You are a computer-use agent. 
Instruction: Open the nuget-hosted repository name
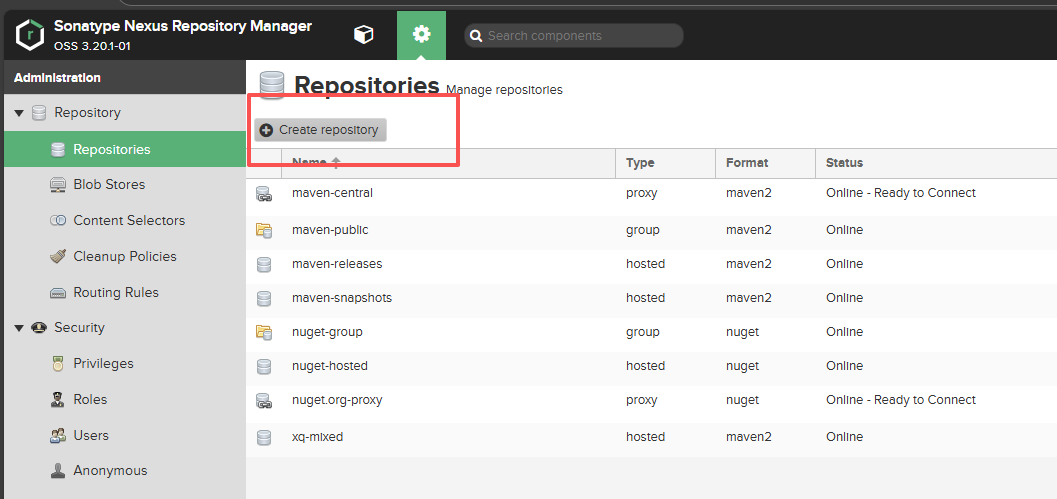tap(330, 365)
